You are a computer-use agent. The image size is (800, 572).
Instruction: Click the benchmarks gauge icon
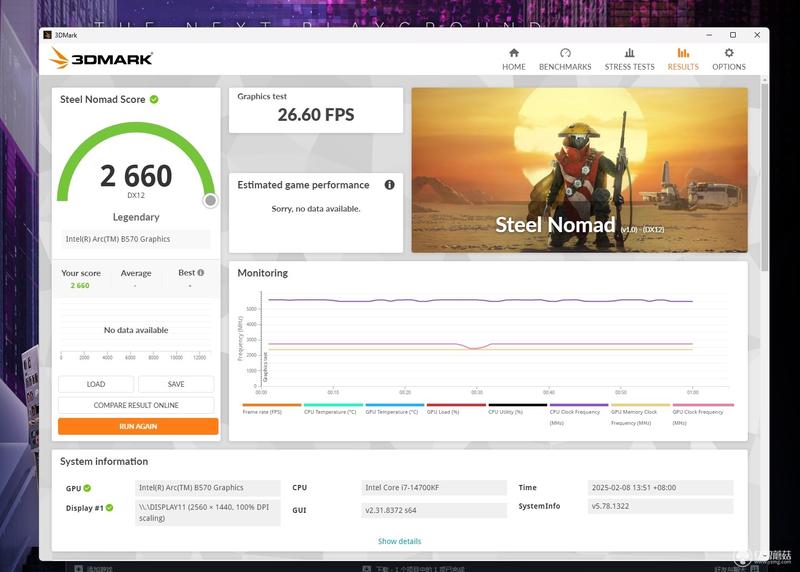(x=565, y=53)
